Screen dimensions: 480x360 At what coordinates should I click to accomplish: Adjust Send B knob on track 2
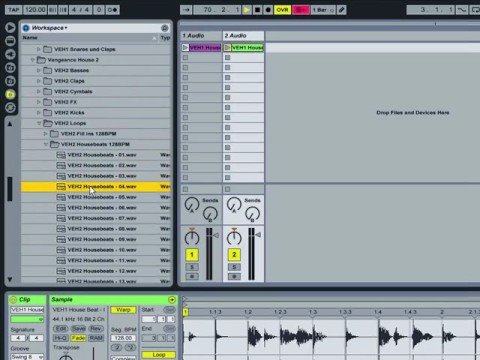pos(252,214)
